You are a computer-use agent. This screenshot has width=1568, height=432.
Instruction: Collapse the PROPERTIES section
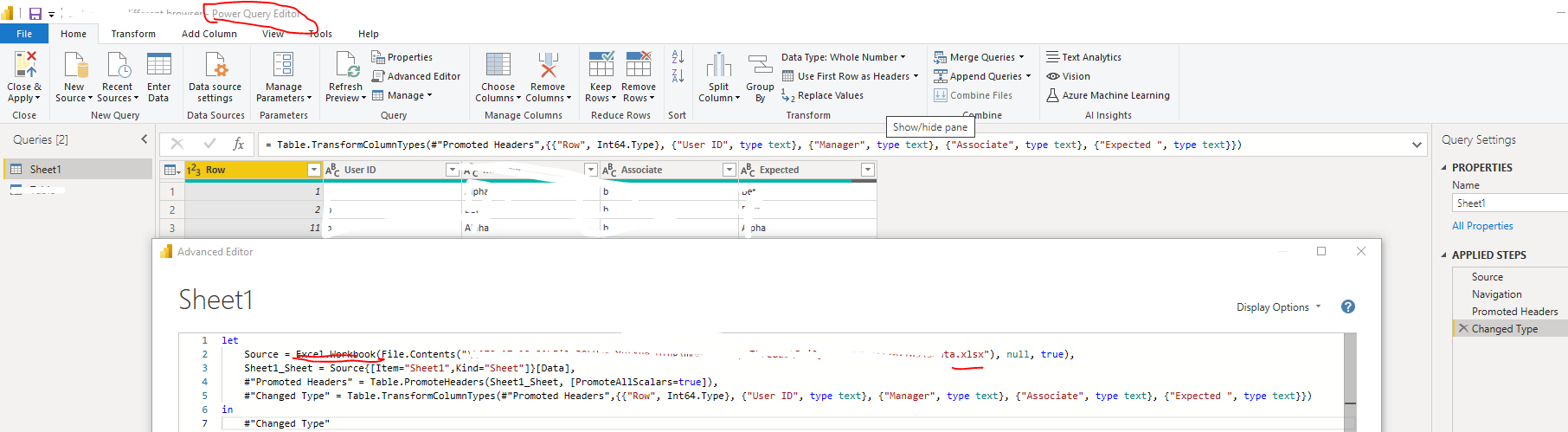click(x=1444, y=168)
